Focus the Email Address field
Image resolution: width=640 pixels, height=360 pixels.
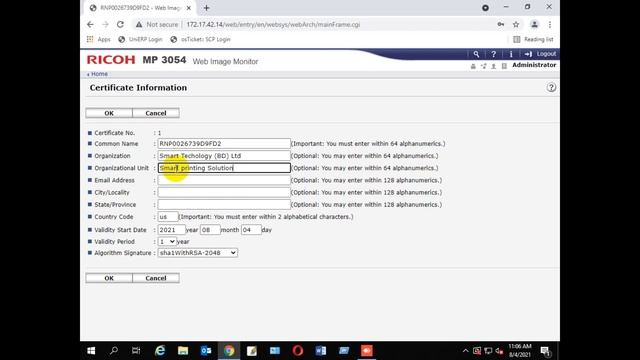click(x=224, y=180)
